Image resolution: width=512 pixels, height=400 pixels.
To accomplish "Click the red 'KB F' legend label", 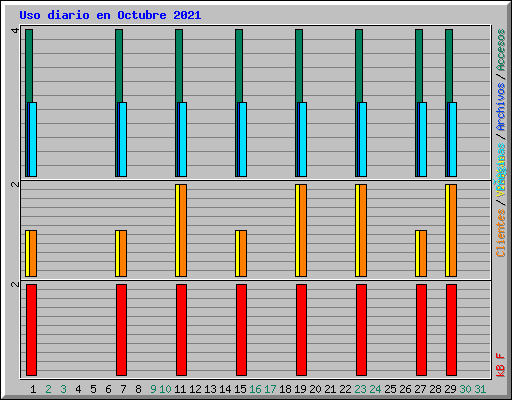I will pyautogui.click(x=501, y=365).
